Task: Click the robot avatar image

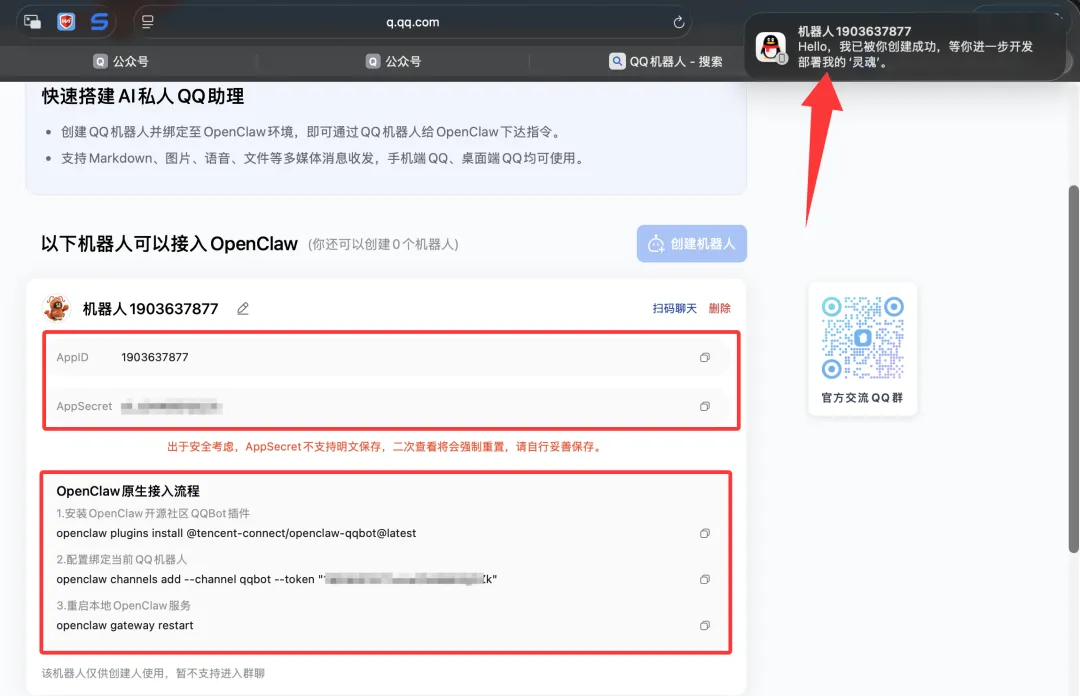Action: 56,308
